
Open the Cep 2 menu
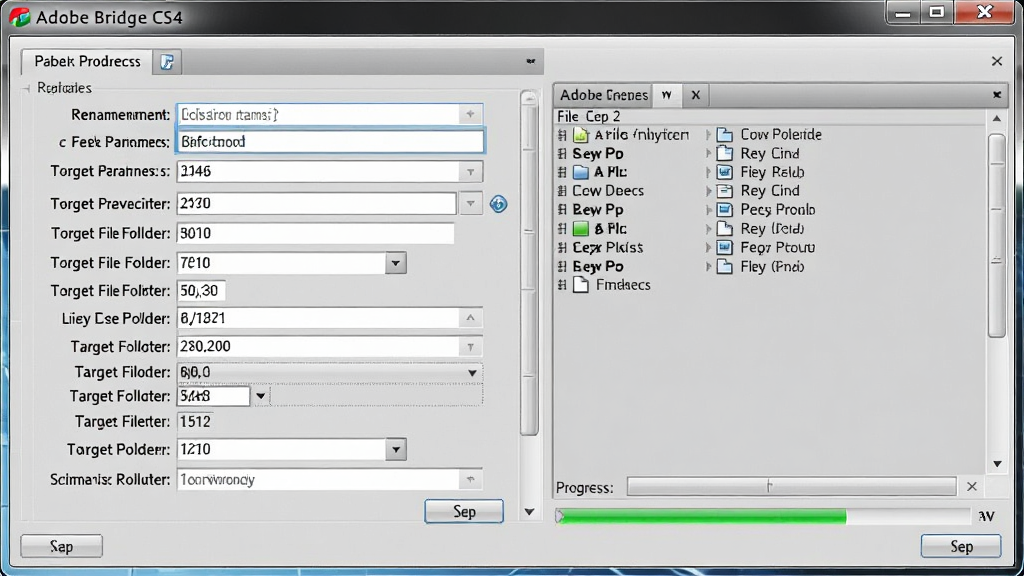[603, 116]
